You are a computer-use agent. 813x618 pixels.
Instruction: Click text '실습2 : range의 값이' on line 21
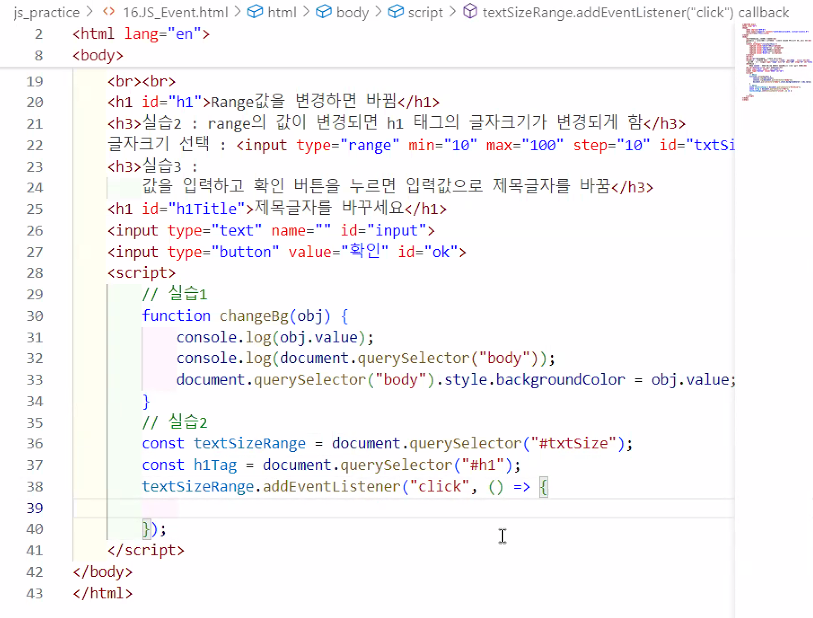224,123
